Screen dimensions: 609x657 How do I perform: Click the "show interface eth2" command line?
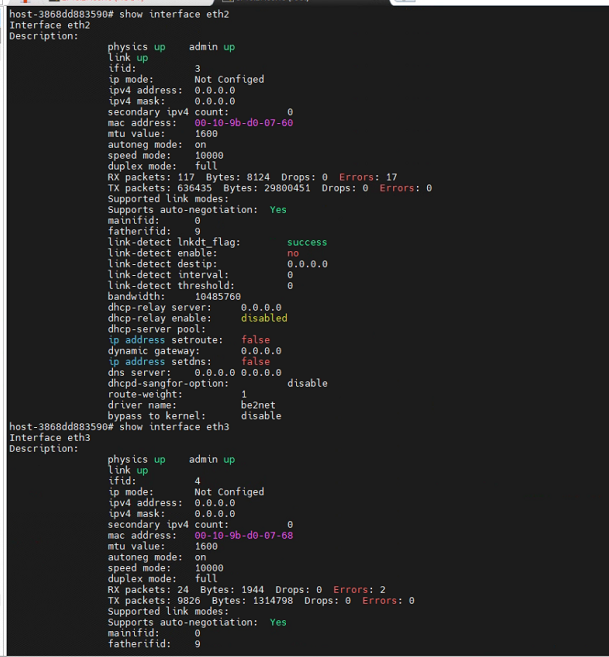pos(119,14)
